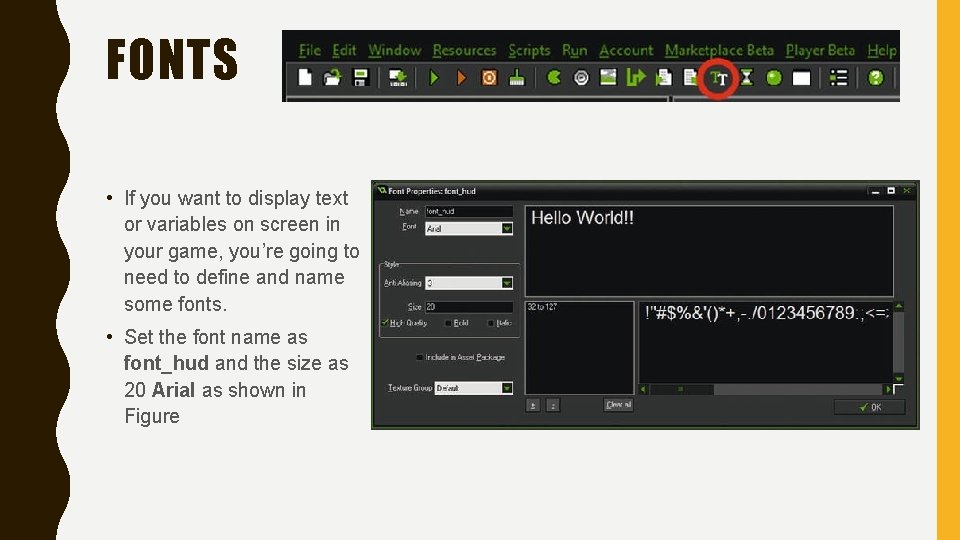Open help with green question mark icon
The image size is (960, 540).
(876, 78)
